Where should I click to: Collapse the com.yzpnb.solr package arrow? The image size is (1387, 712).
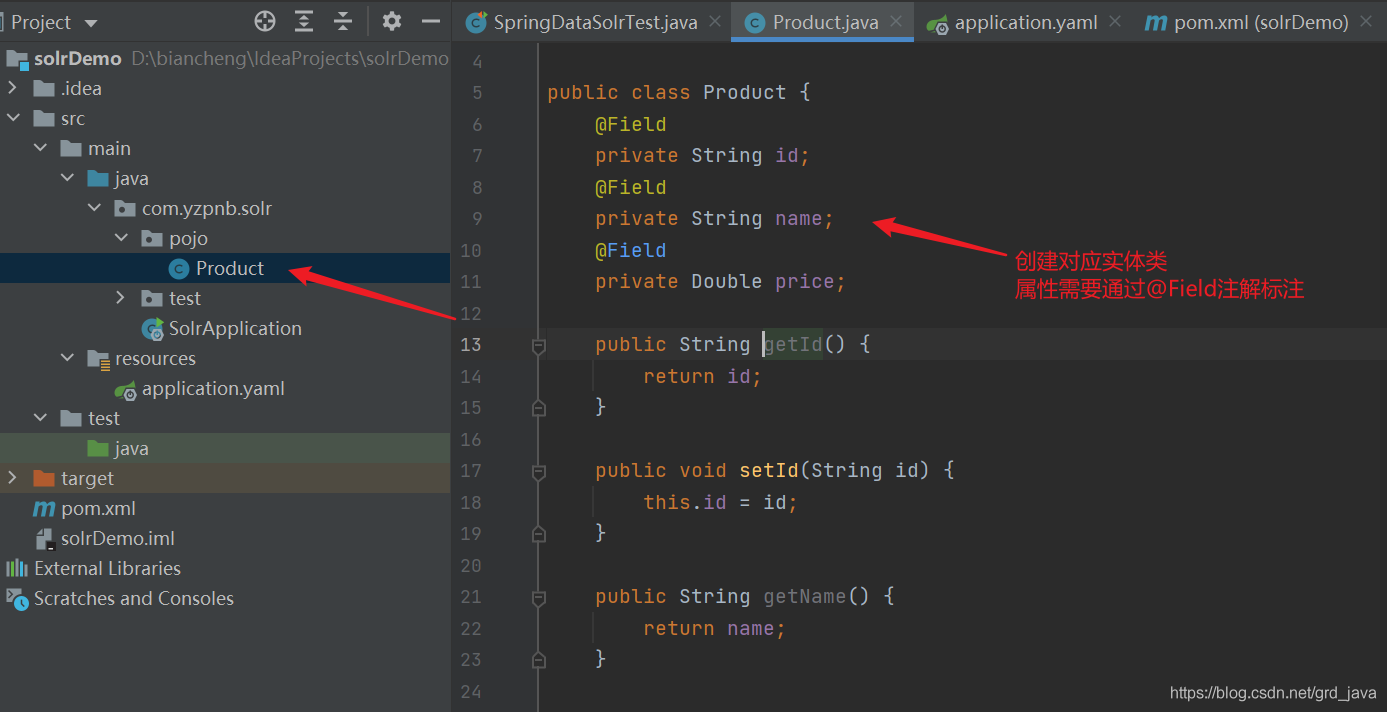coord(94,208)
